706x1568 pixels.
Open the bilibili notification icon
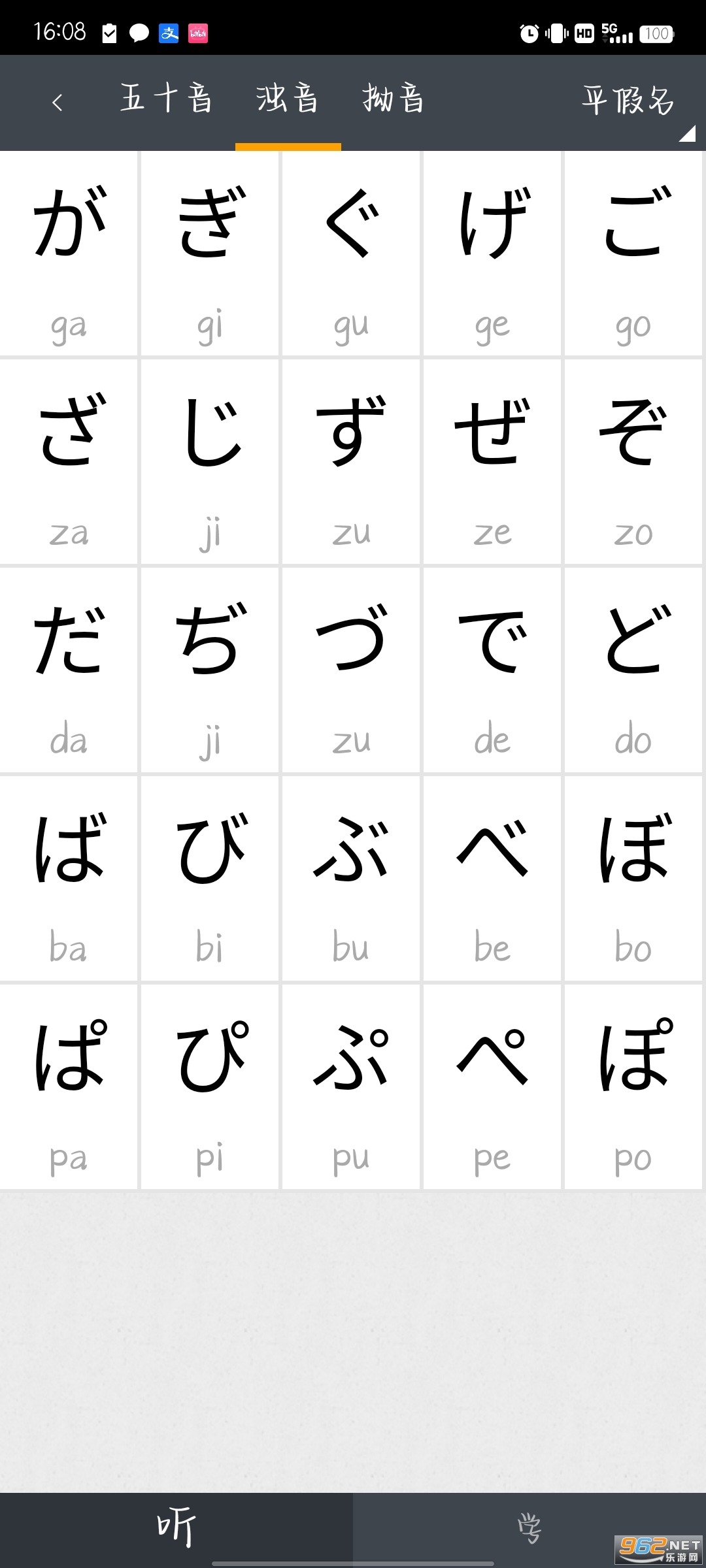(x=198, y=33)
